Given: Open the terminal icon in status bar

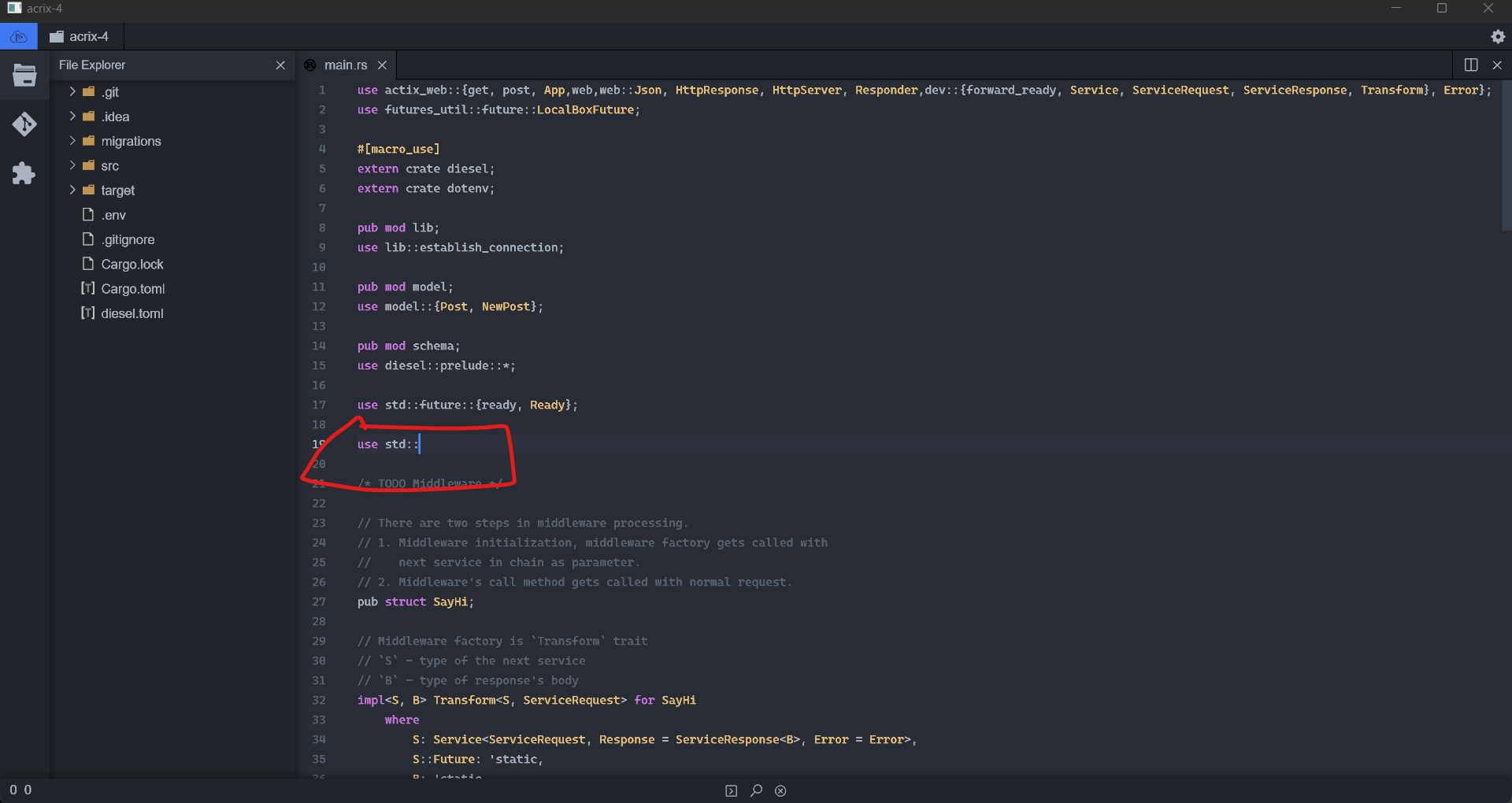Looking at the screenshot, I should pos(731,790).
